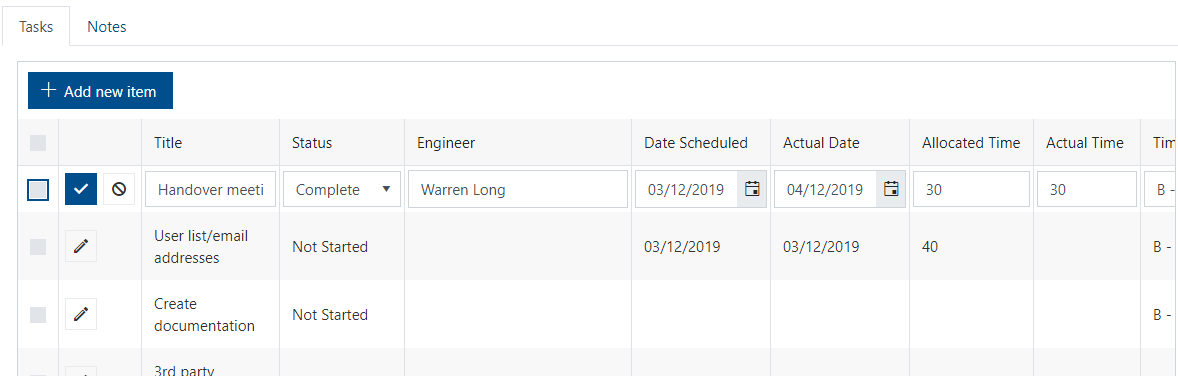Viewport: 1178px width, 376px height.
Task: Open the truncated dropdown showing B -
Action: tap(1161, 190)
